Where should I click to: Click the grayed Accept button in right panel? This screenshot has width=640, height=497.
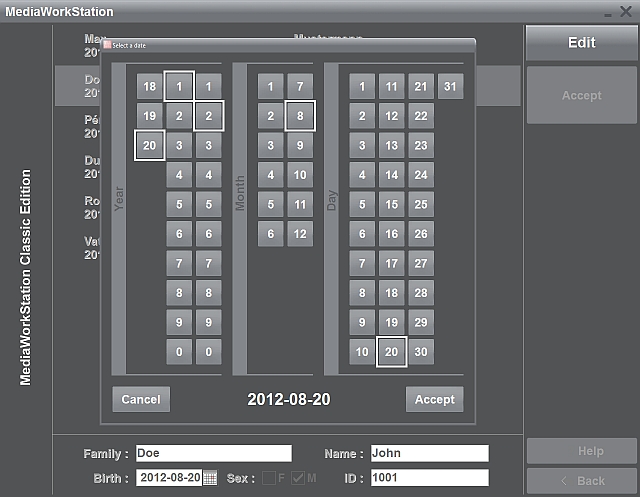(x=582, y=95)
